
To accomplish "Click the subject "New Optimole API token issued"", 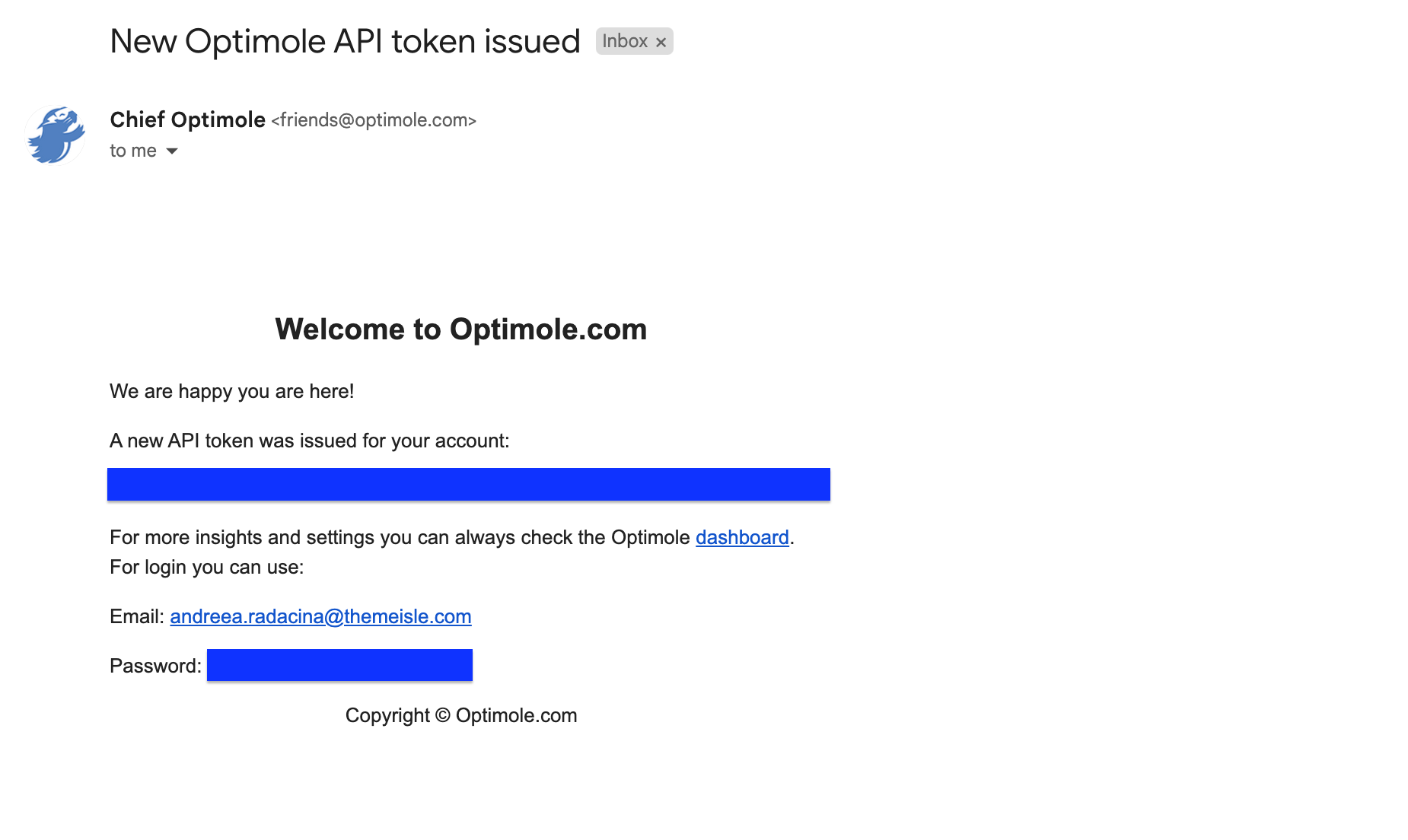I will coord(345,41).
